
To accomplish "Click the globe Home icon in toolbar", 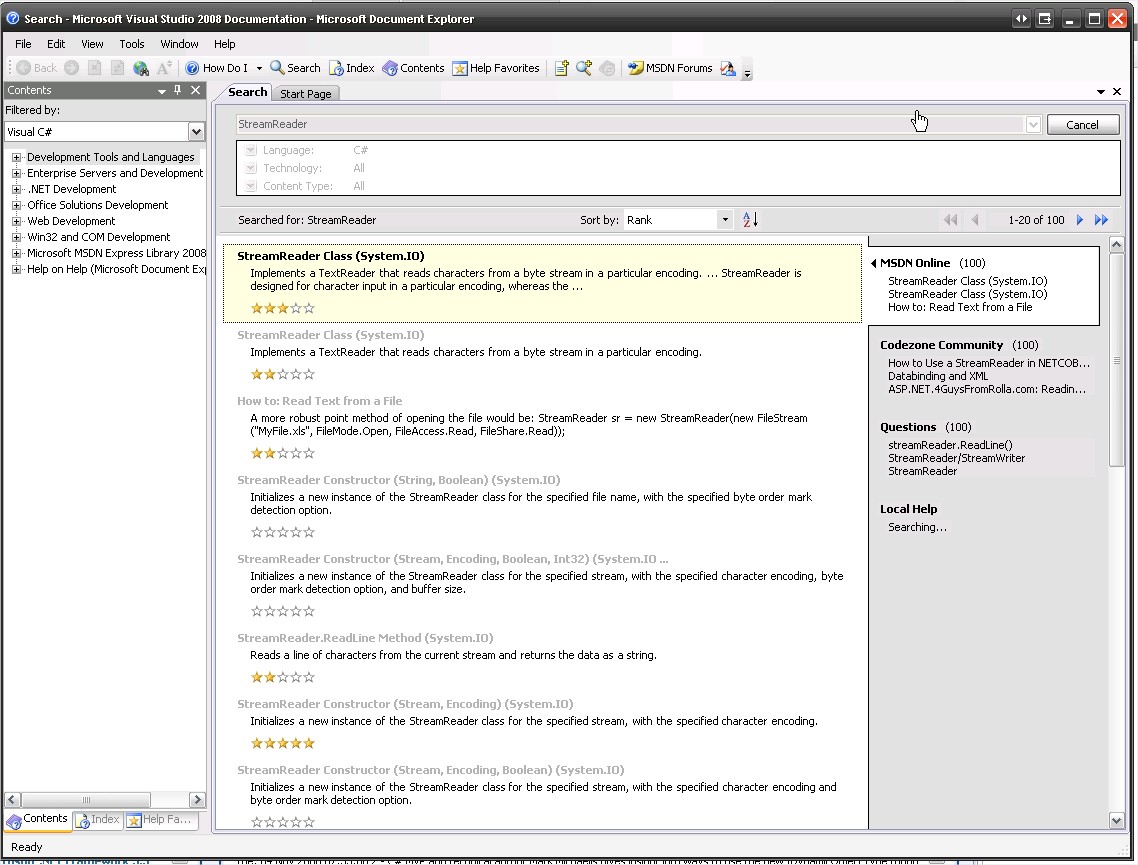I will tap(141, 68).
